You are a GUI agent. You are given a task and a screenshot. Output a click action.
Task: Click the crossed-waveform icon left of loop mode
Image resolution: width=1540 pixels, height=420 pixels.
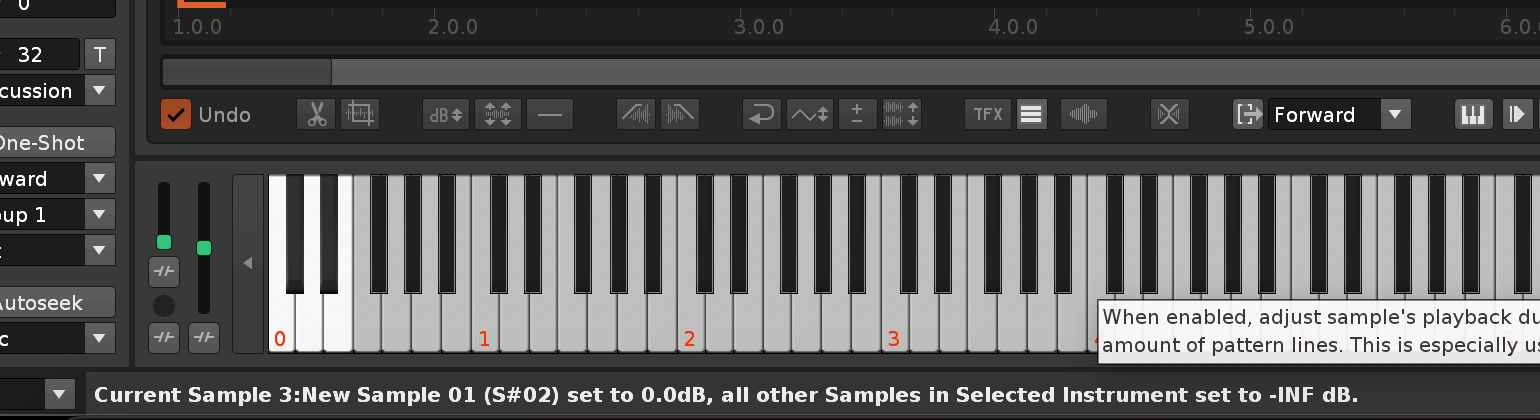[x=1169, y=115]
